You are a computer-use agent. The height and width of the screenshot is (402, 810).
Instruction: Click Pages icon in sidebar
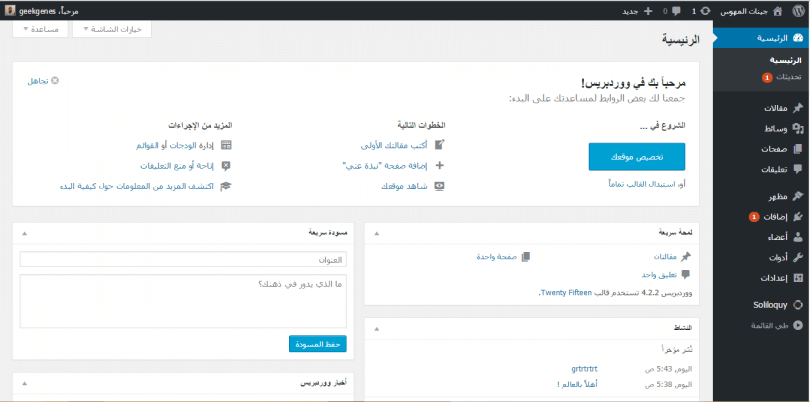pyautogui.click(x=798, y=149)
